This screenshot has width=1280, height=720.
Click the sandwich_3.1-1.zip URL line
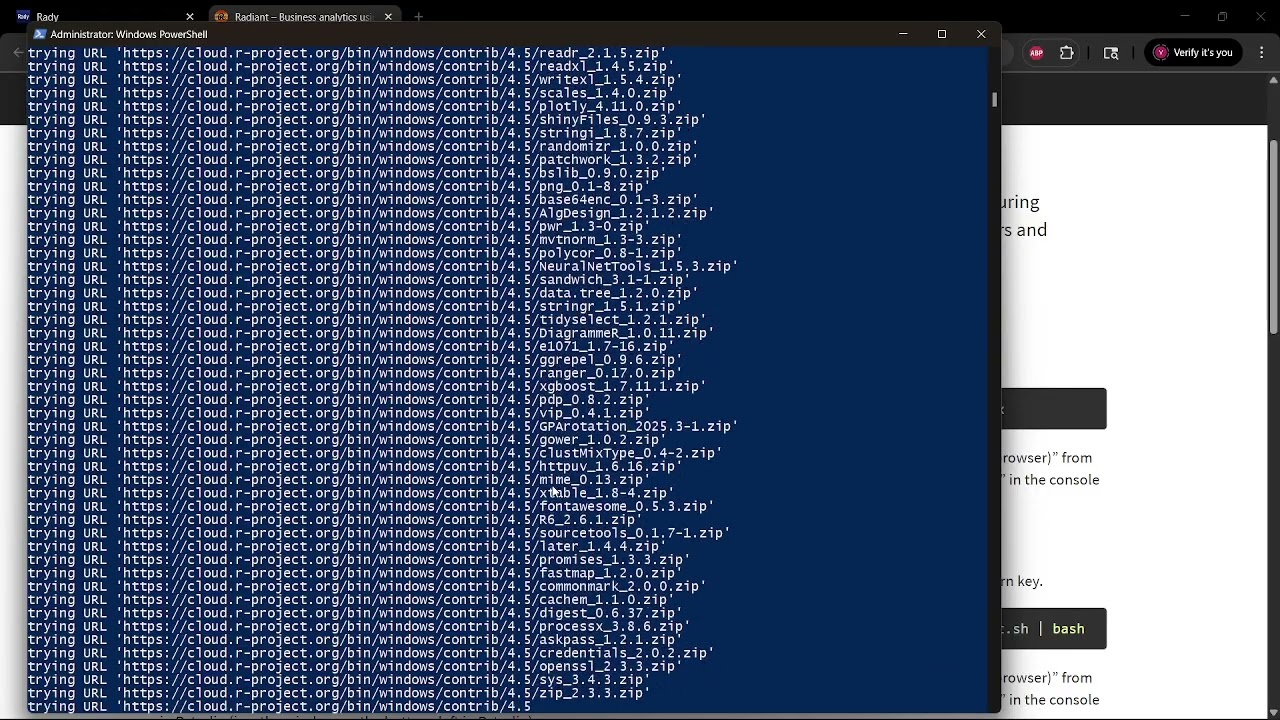pos(359,280)
